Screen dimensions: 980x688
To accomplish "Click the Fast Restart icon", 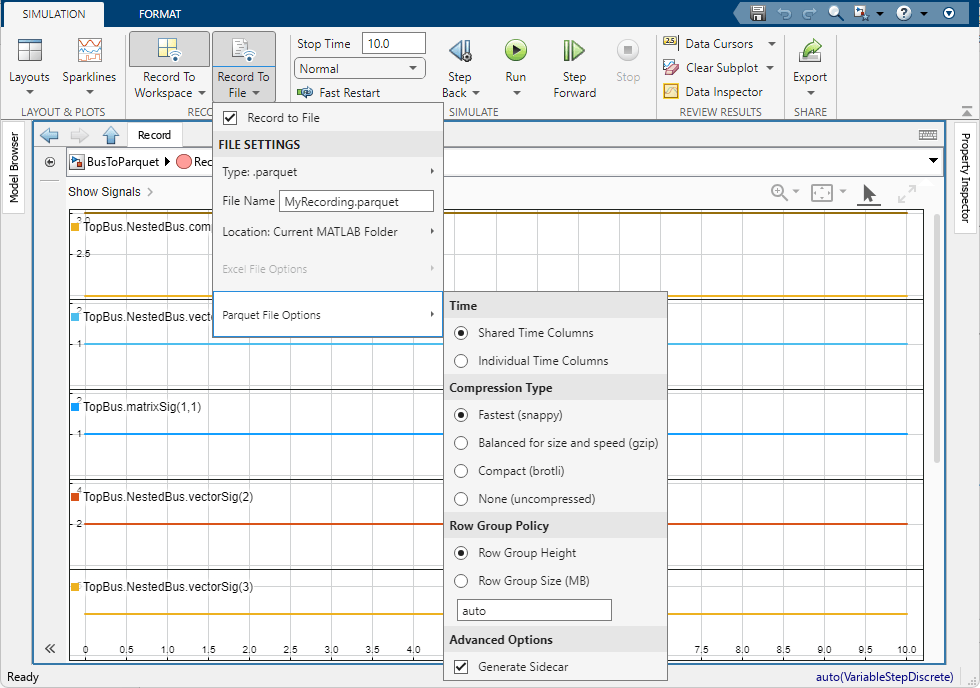I will (305, 92).
